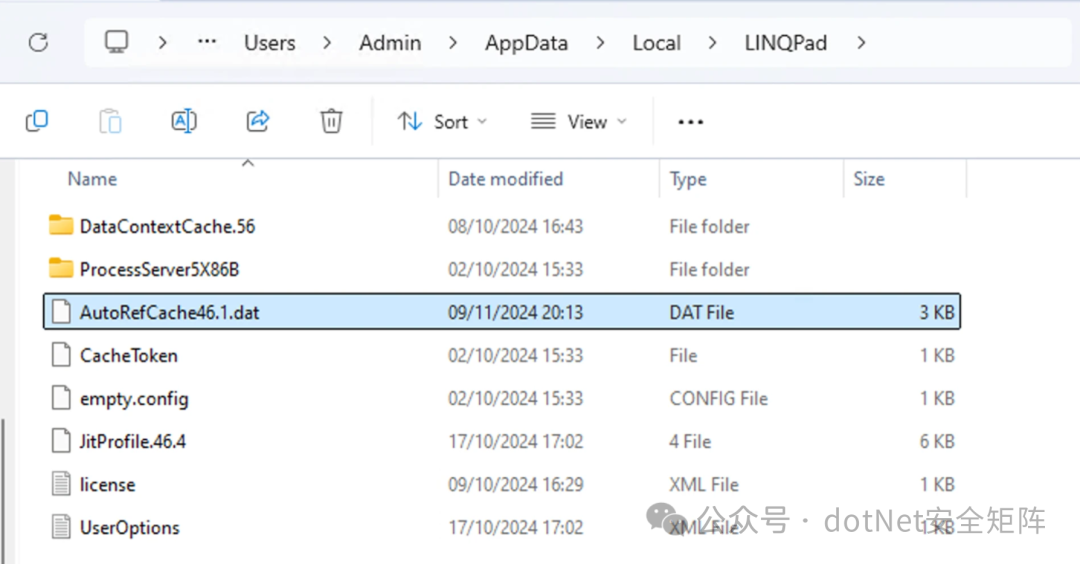
Task: Click the UserOptions XML file icon
Action: point(61,527)
